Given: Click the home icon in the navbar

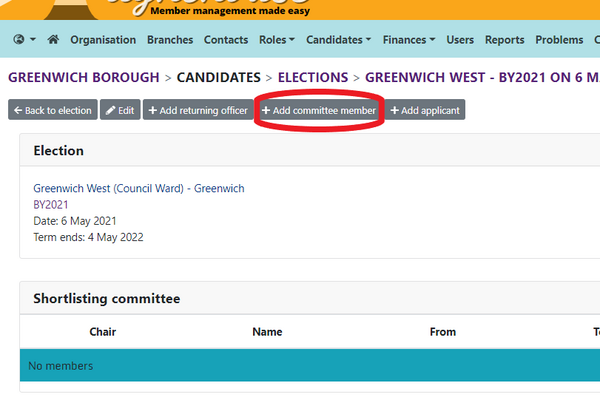Looking at the screenshot, I should [53, 39].
